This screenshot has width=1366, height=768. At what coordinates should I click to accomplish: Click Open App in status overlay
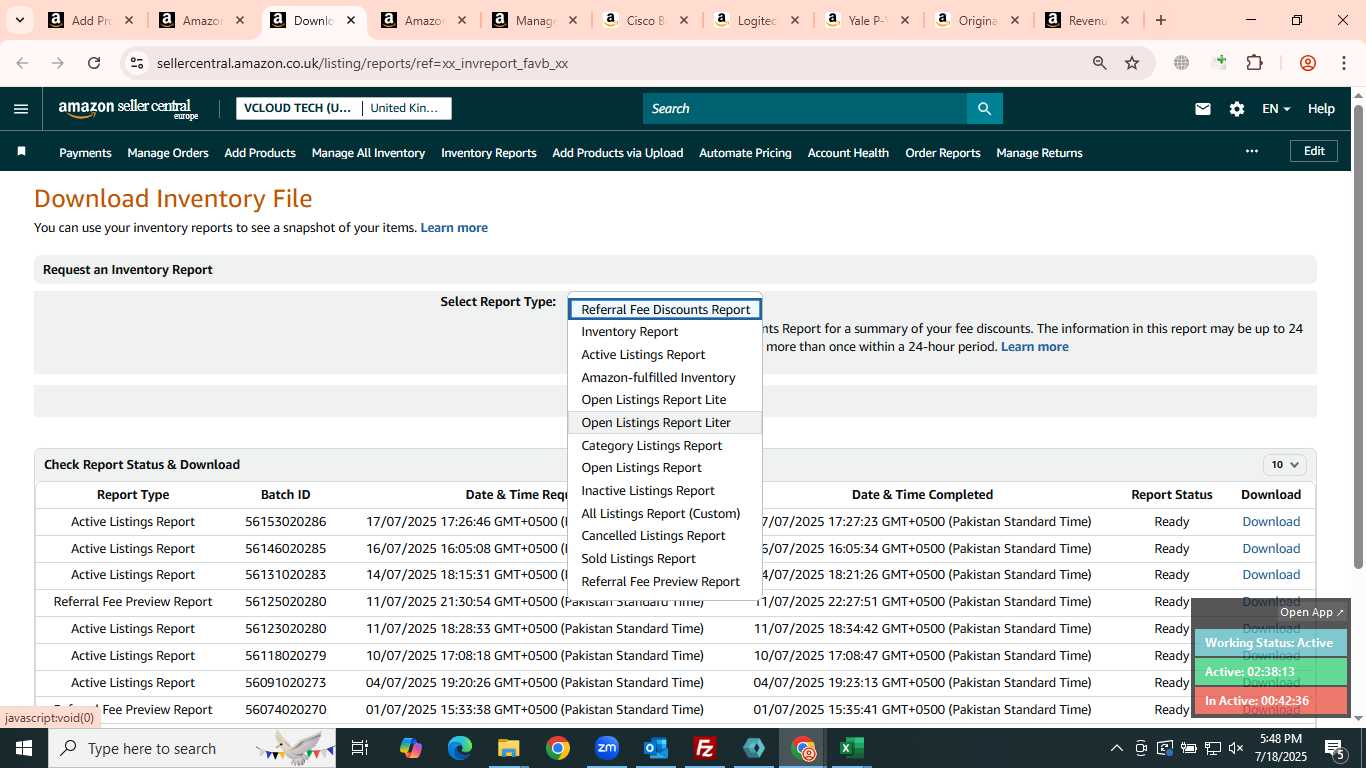[x=1311, y=612]
